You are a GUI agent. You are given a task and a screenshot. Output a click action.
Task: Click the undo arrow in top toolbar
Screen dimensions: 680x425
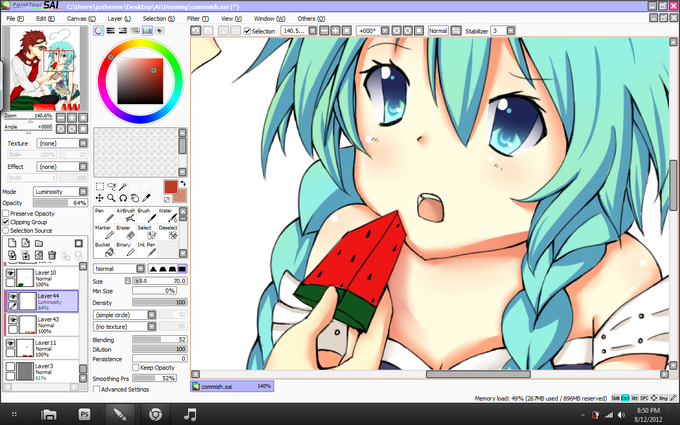pos(196,31)
